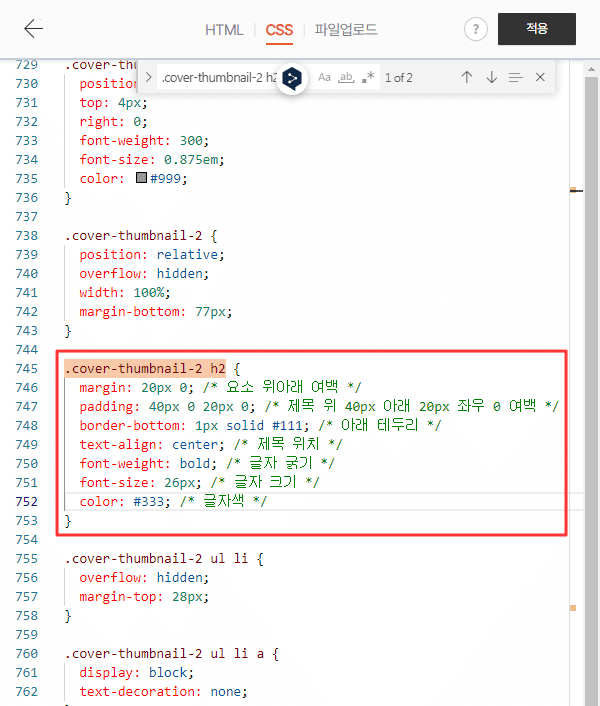Click the search input containing .cover-thumbnail-2 h2
600x706 pixels.
tap(219, 77)
